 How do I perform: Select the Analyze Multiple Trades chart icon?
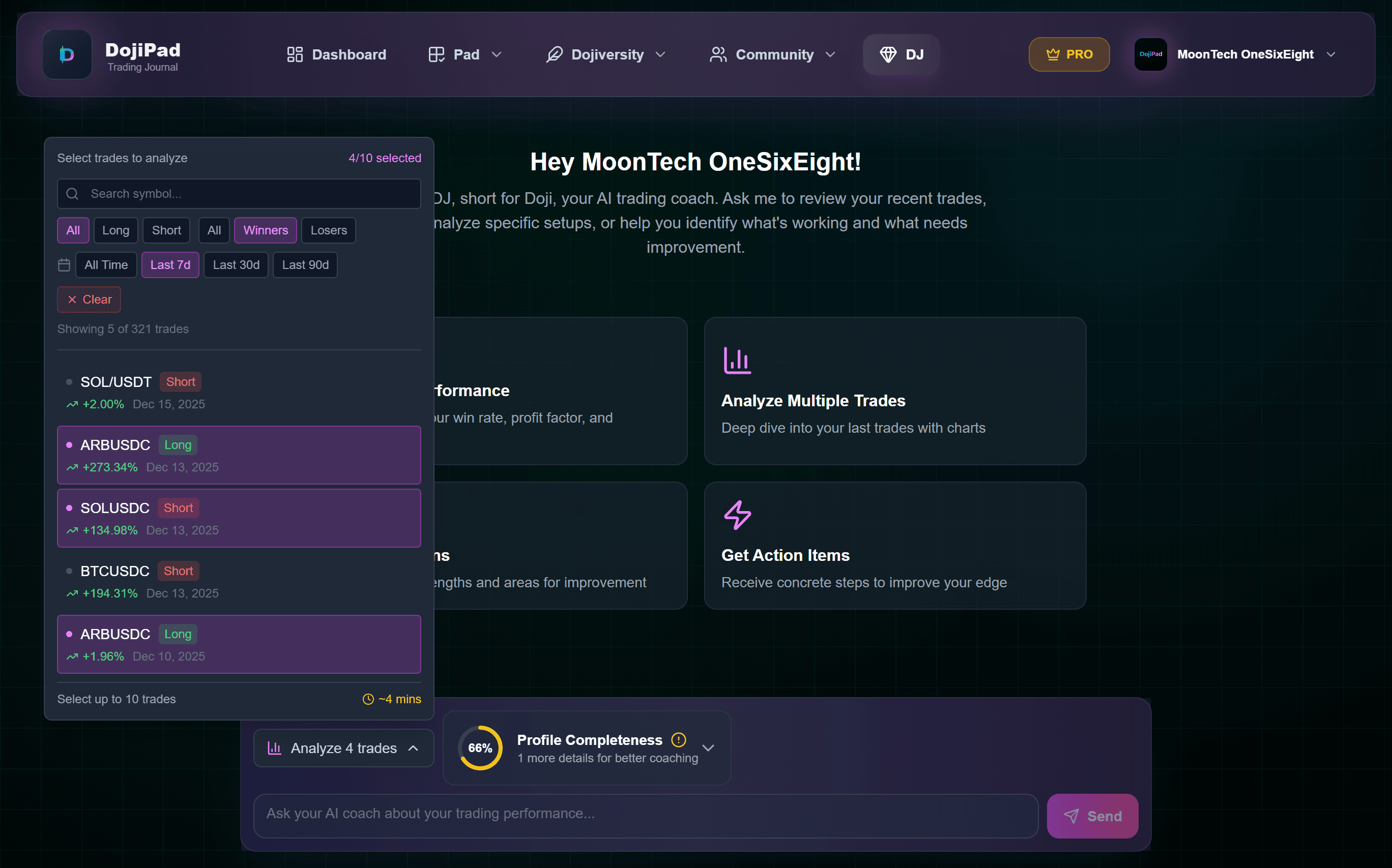[737, 361]
